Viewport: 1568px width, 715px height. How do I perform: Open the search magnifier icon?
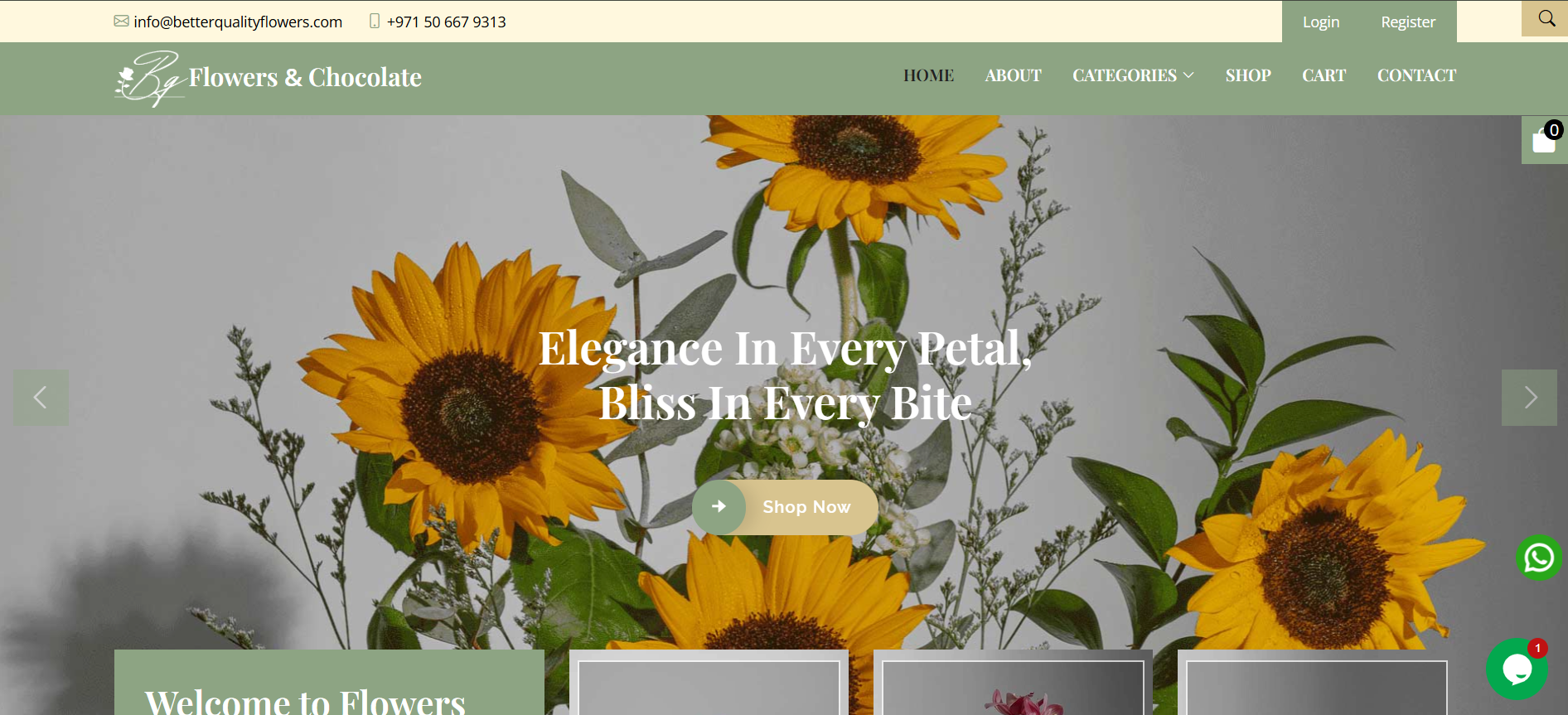1546,18
